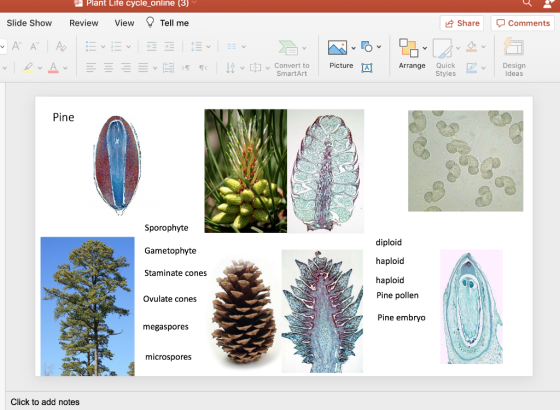Viewport: 560px width, 410px height.
Task: Switch to the Review tab
Action: [x=84, y=23]
